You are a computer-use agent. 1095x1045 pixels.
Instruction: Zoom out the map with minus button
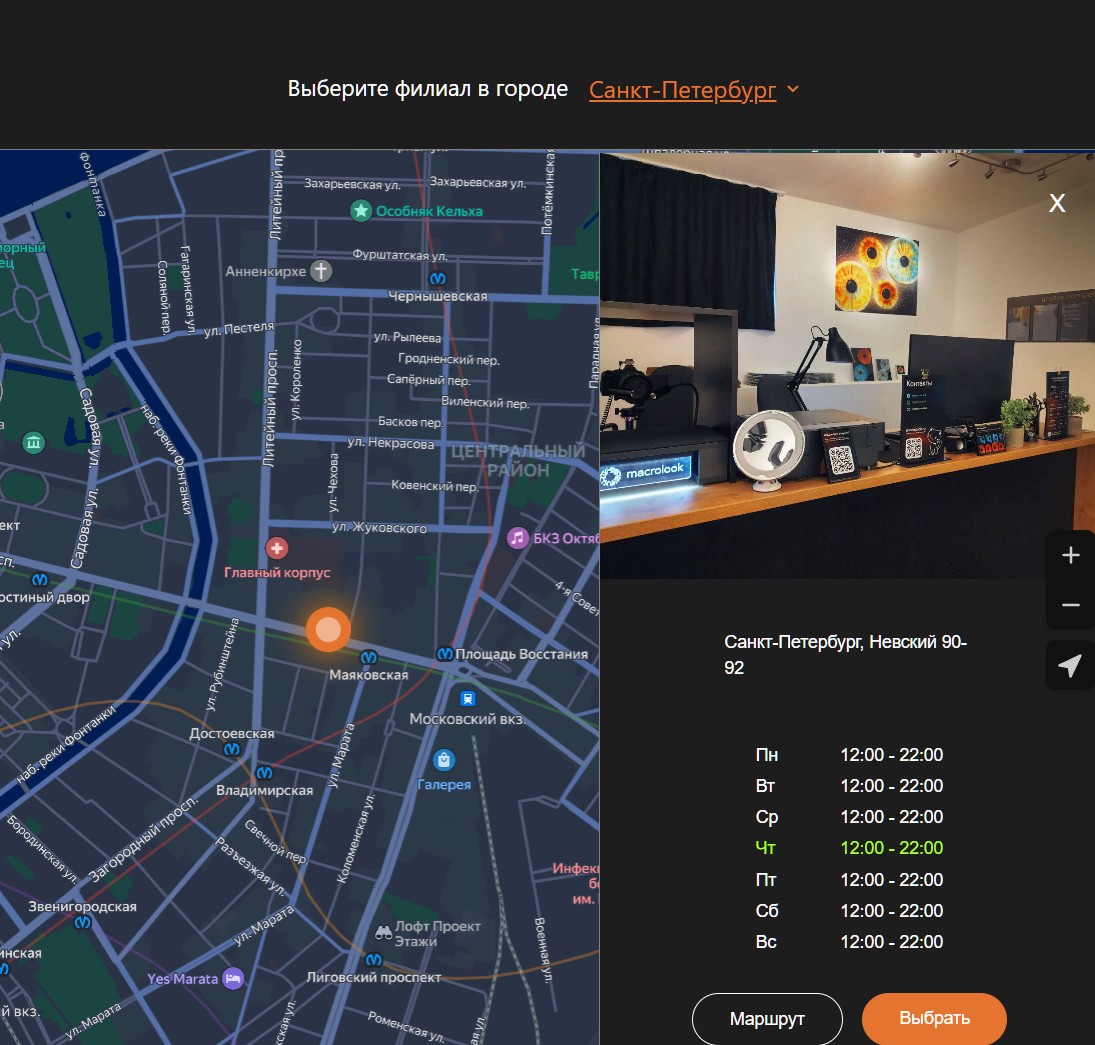tap(1070, 605)
